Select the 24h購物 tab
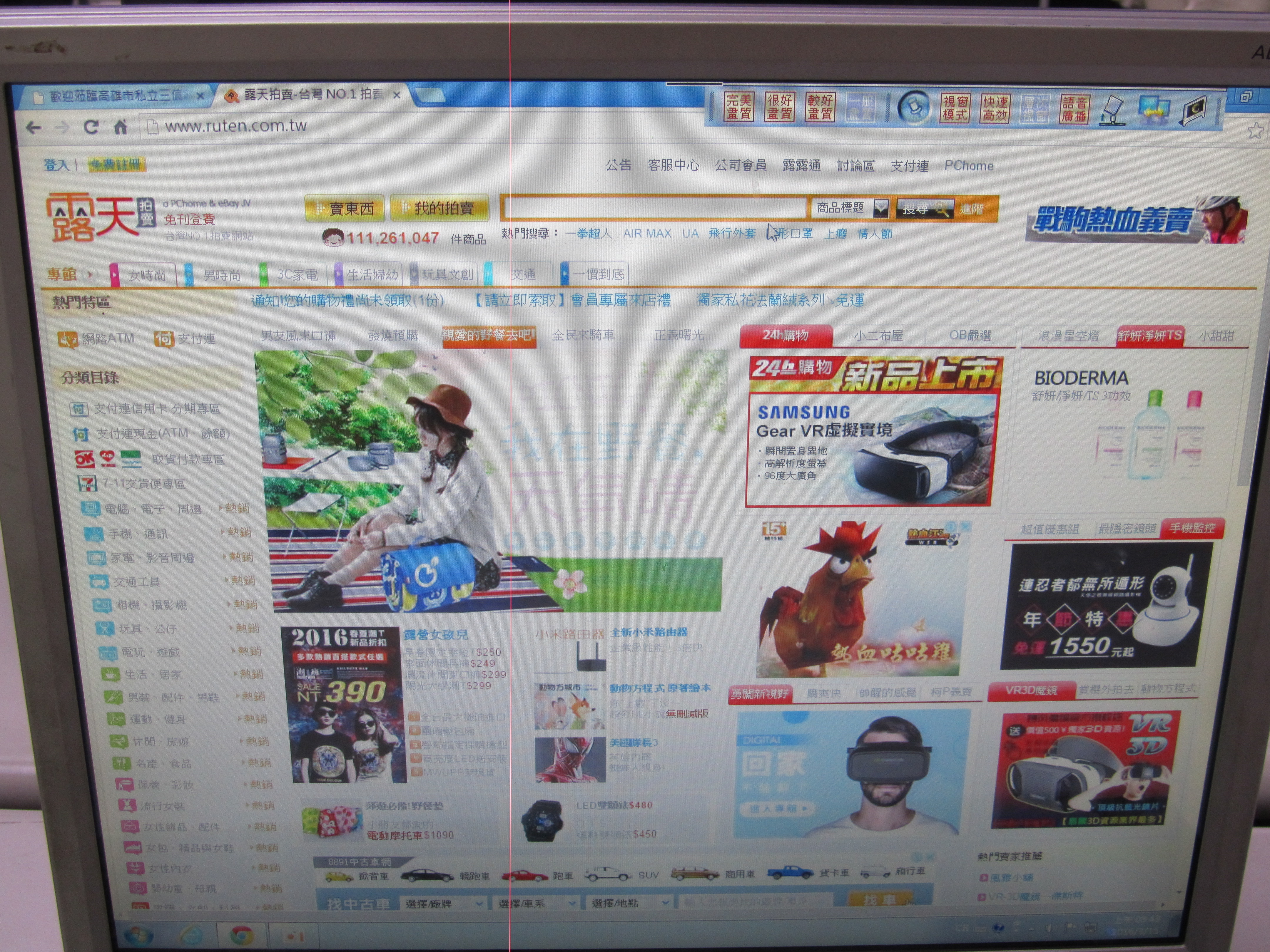 pyautogui.click(x=786, y=336)
